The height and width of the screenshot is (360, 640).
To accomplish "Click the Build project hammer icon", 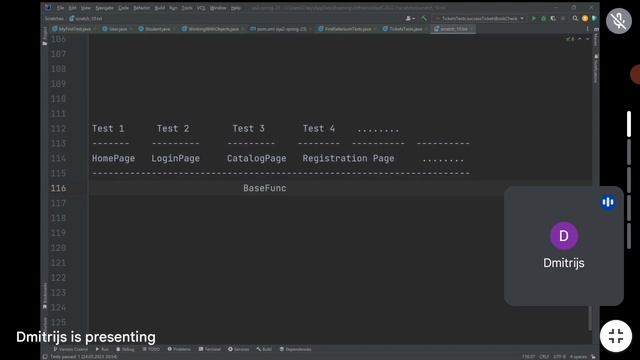I will 424,18.
